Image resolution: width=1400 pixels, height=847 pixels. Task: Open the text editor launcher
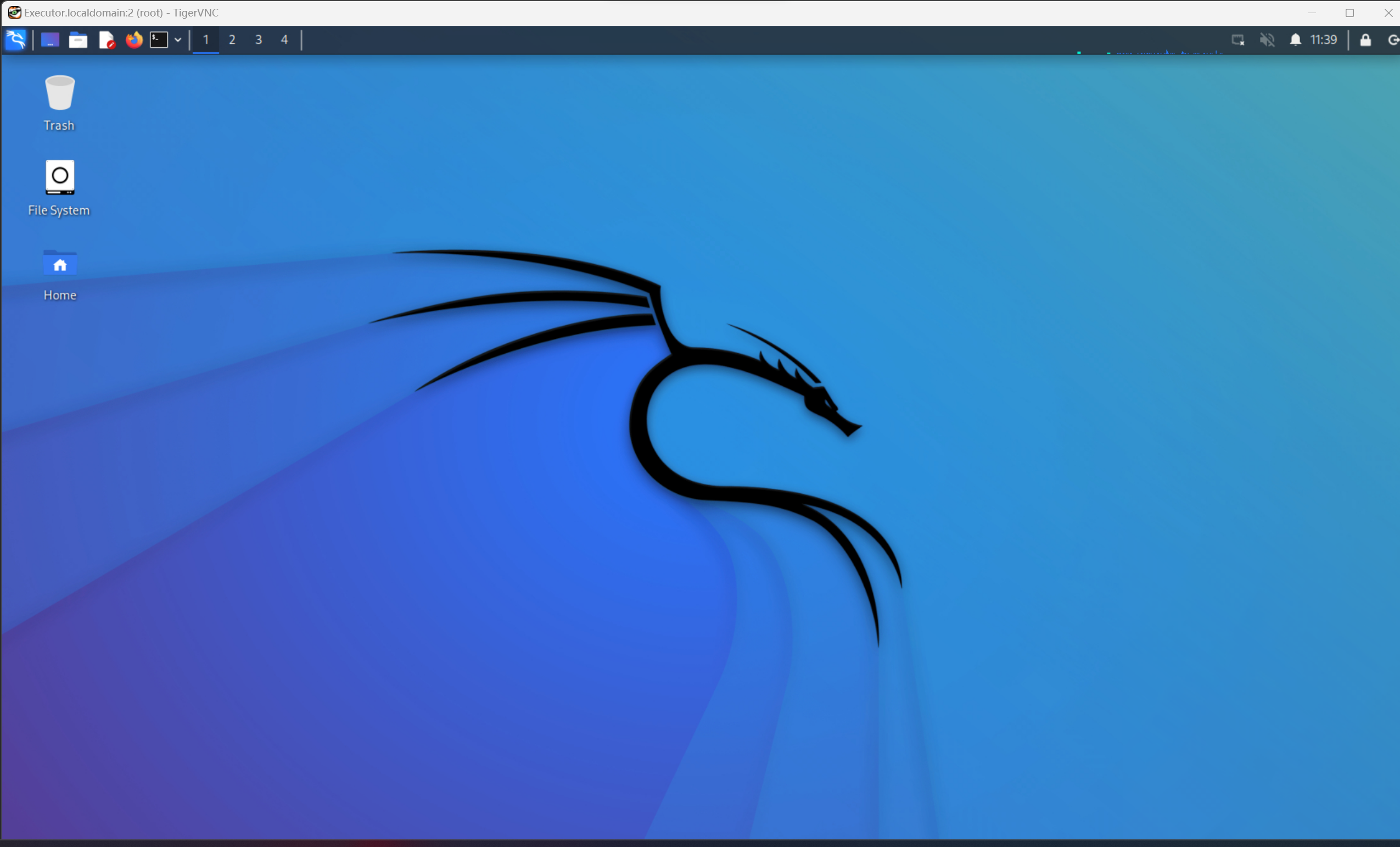tap(107, 40)
